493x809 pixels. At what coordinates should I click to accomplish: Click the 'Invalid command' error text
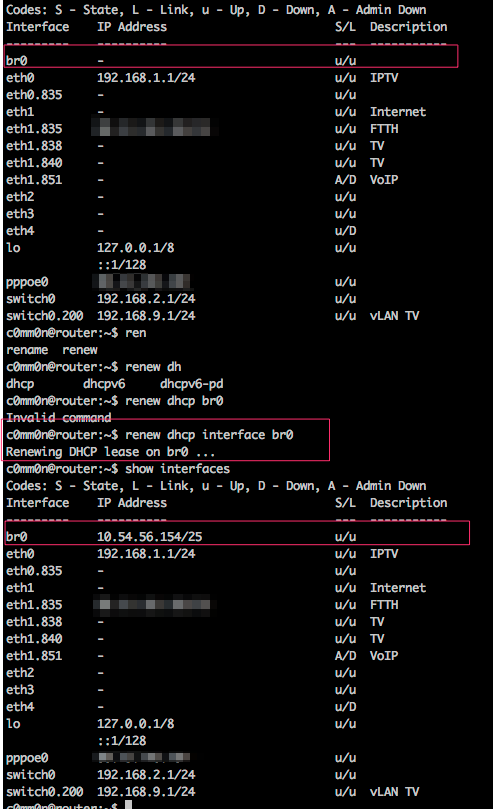point(58,417)
